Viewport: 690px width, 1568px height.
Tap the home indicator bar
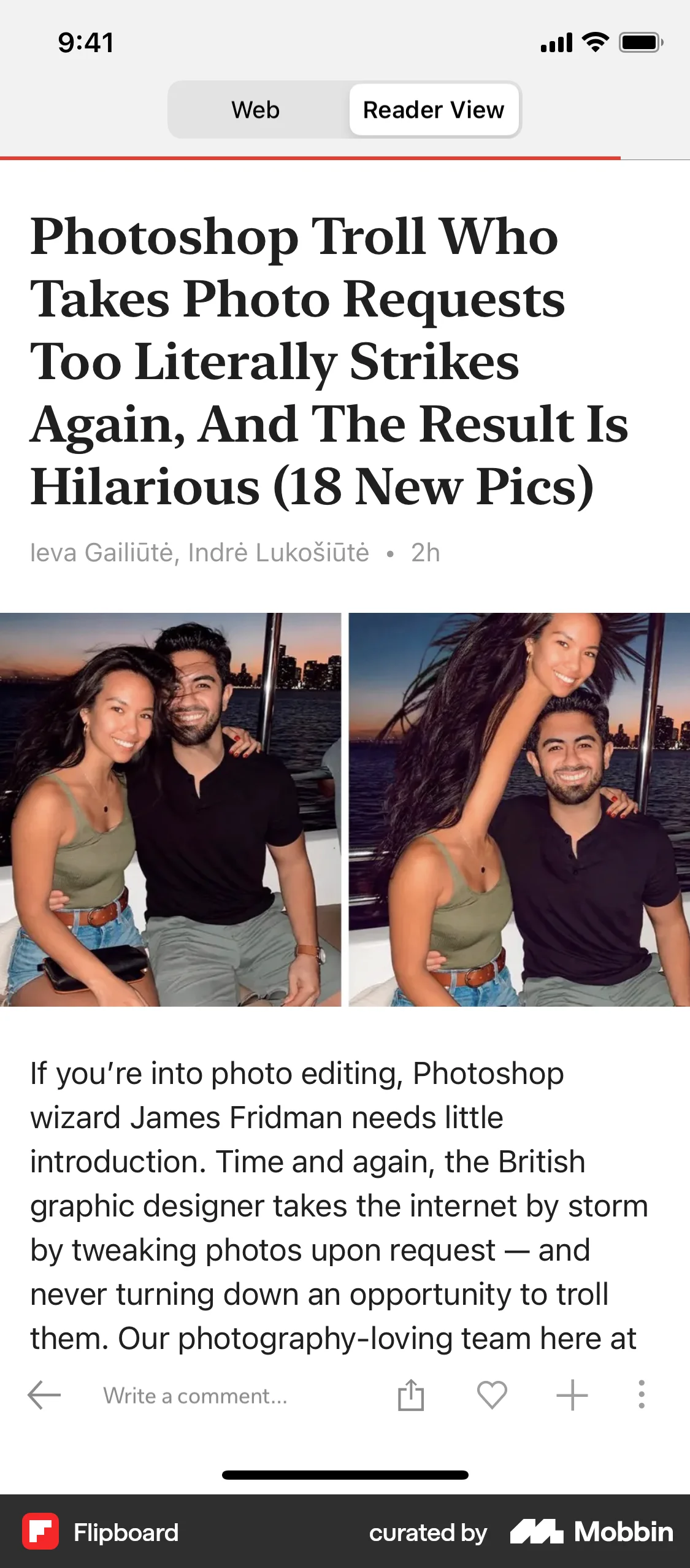click(345, 1475)
